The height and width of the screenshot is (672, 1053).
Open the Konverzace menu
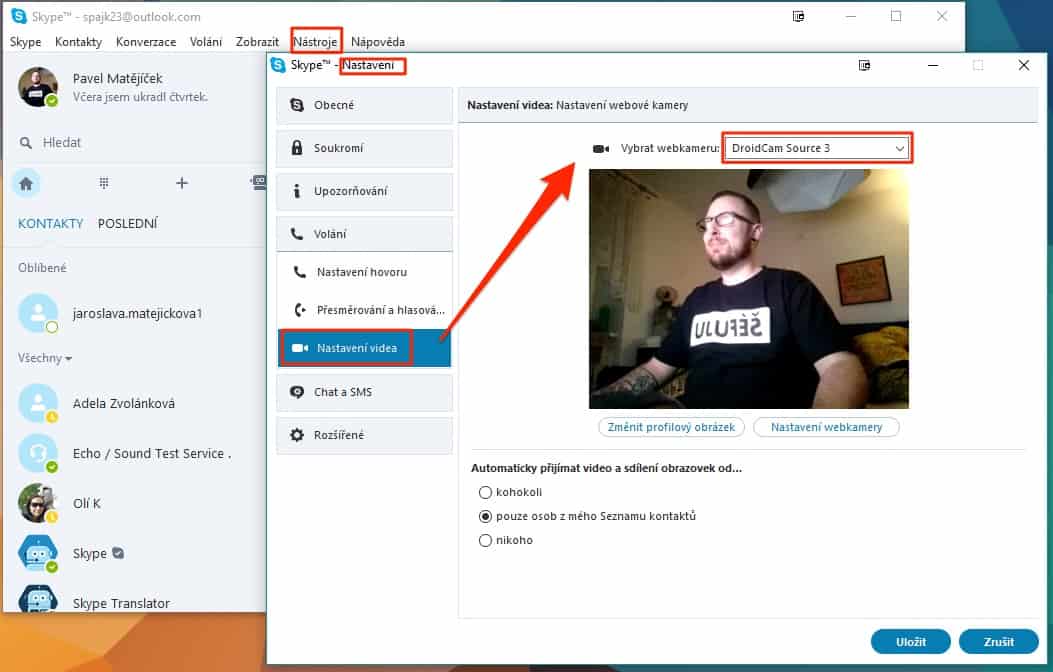tap(146, 42)
